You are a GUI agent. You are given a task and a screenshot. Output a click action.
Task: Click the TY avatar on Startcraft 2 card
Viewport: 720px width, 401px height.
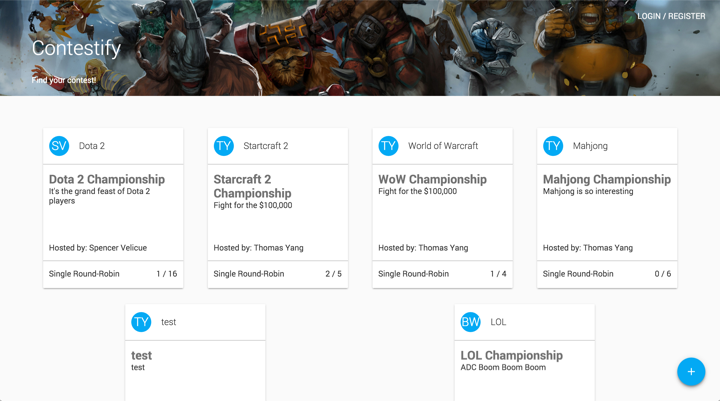[224, 146]
